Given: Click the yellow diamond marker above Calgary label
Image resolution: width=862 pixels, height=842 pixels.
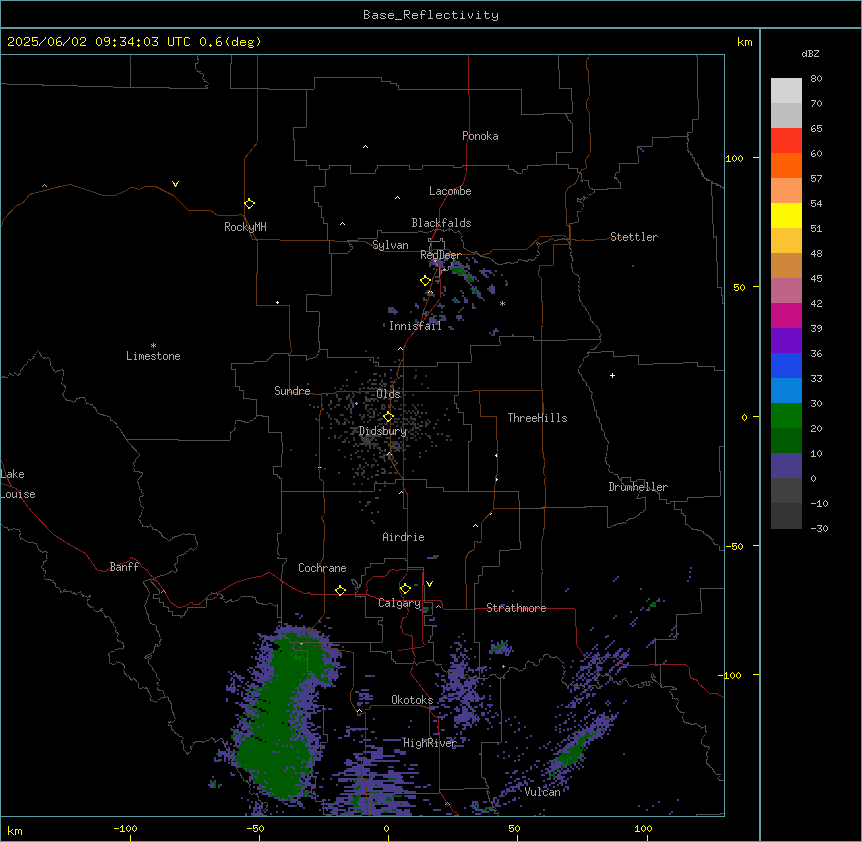Looking at the screenshot, I should coord(405,589).
